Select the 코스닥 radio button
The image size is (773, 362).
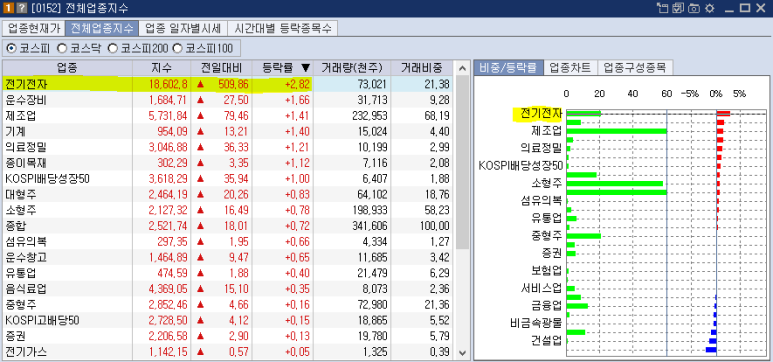[62, 48]
